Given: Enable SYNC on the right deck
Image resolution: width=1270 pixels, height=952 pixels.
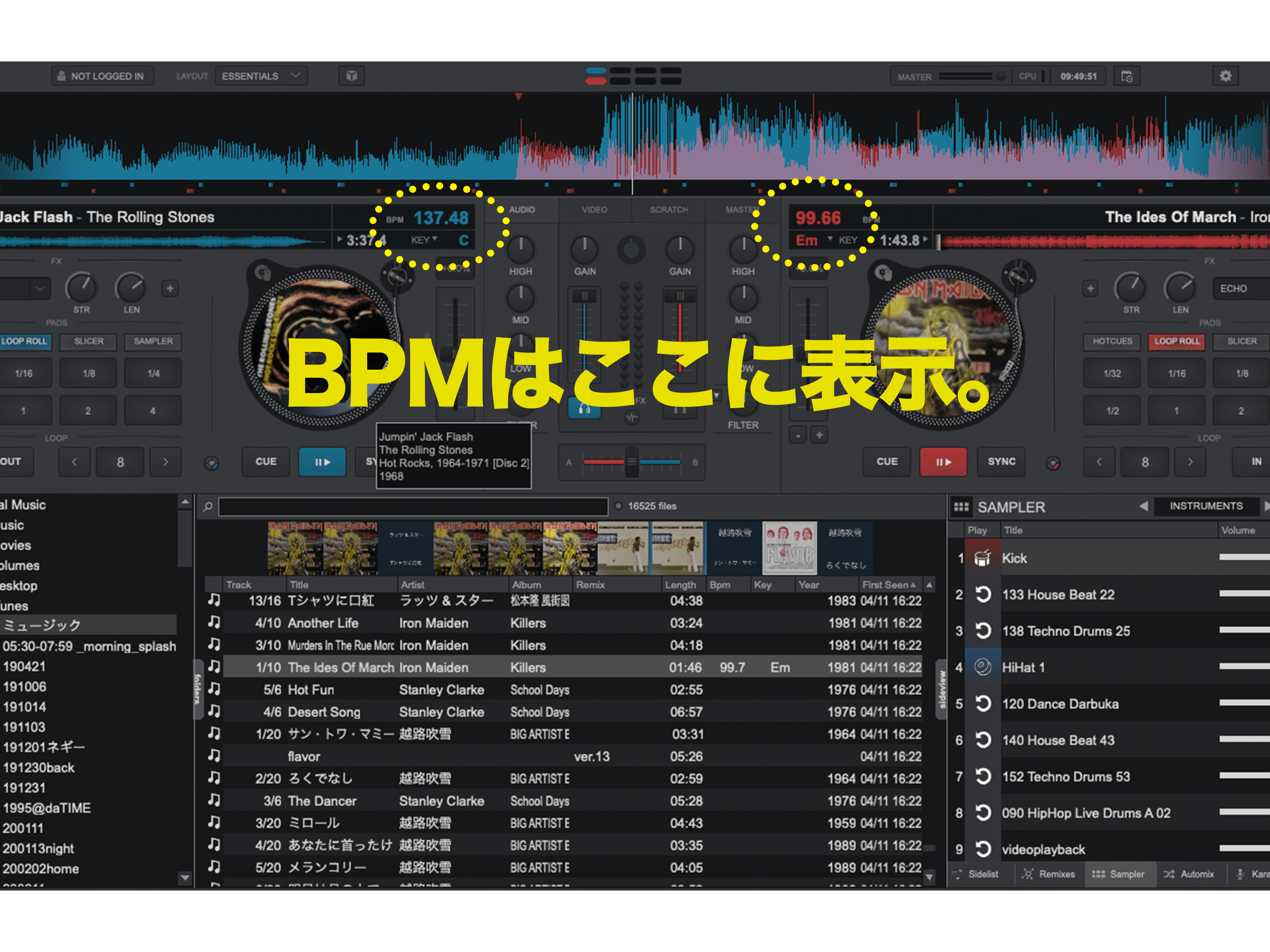Looking at the screenshot, I should tap(1001, 462).
